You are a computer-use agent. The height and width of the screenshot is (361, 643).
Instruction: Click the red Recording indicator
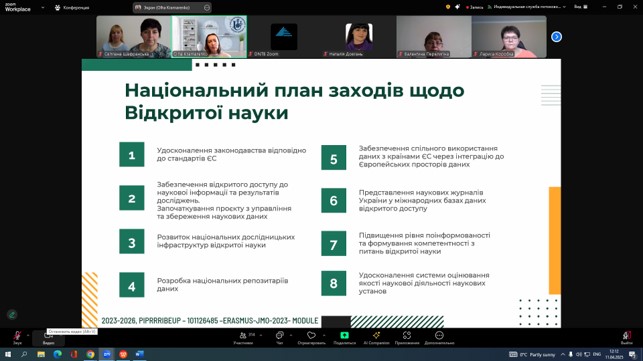pyautogui.click(x=474, y=7)
